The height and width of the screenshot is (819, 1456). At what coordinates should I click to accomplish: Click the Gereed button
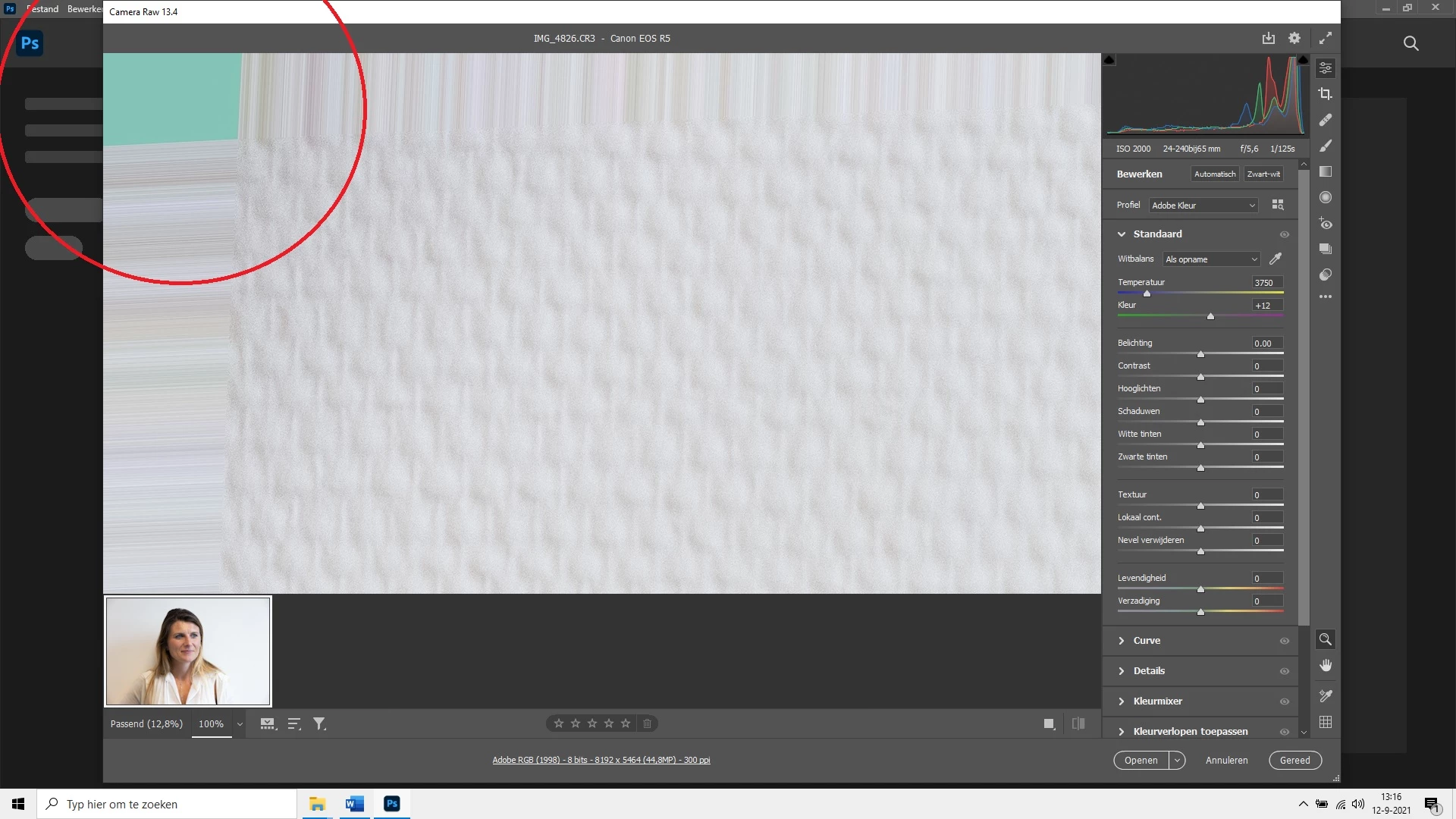point(1294,760)
